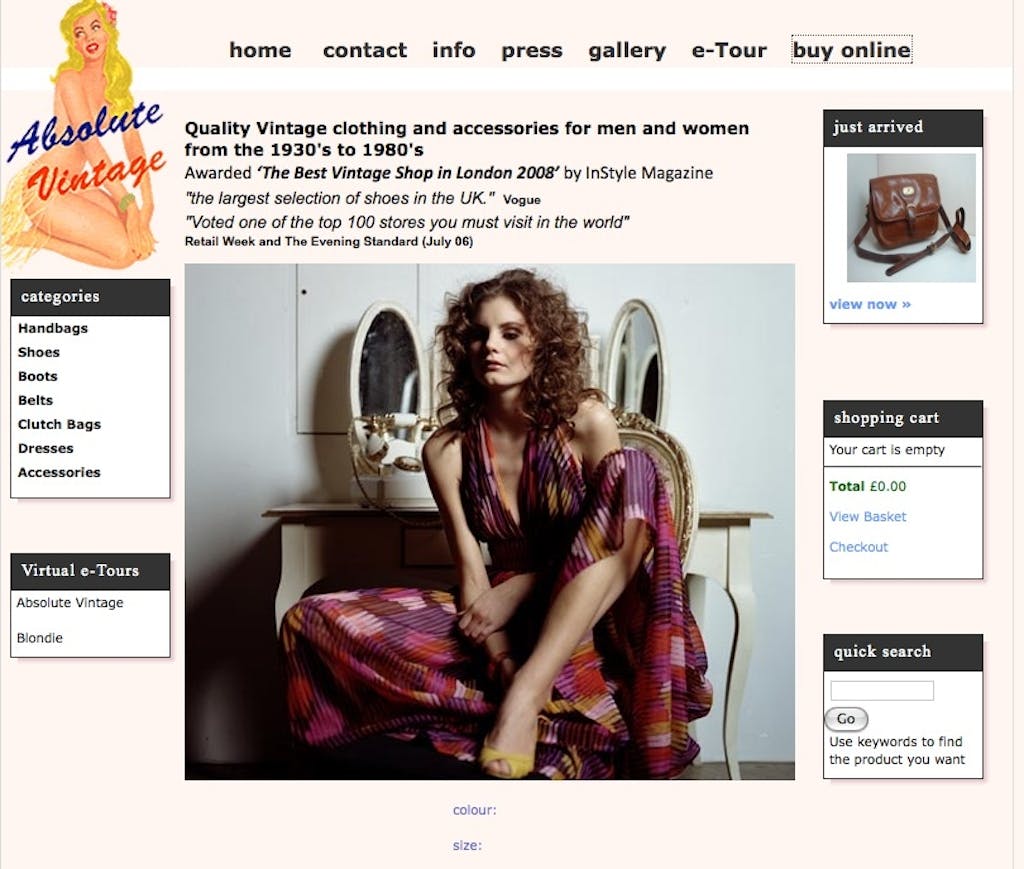The height and width of the screenshot is (869, 1024).
Task: Open the Accessories category
Action: 59,473
